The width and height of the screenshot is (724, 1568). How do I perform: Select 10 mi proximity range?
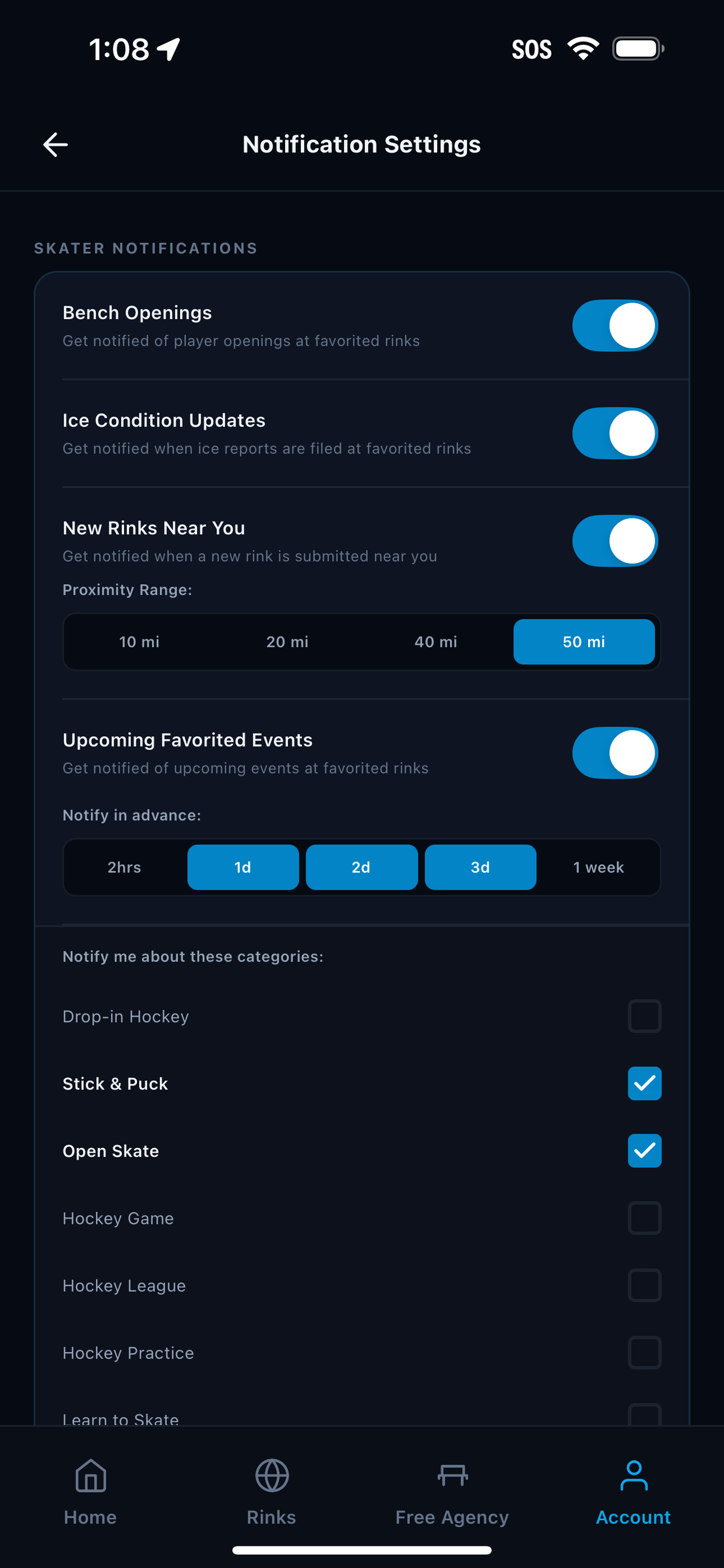pos(139,642)
